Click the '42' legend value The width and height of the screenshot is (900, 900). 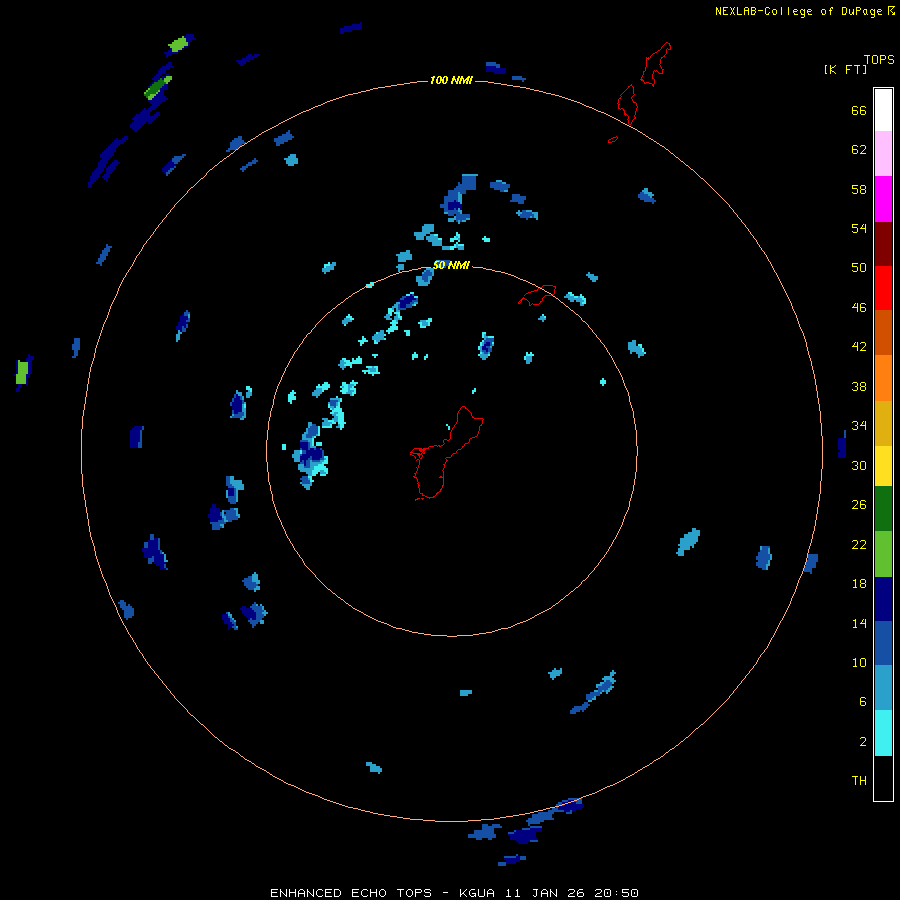tap(859, 347)
